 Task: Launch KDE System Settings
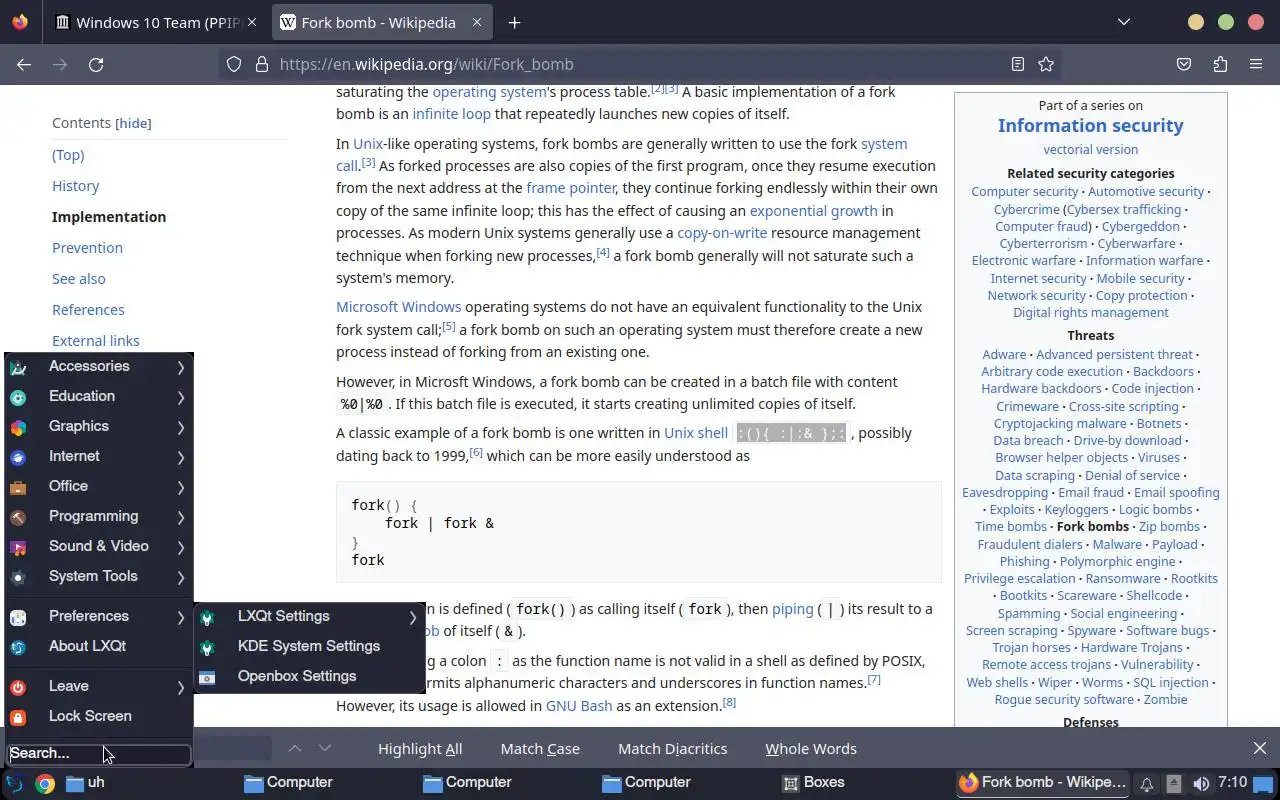[x=309, y=647]
